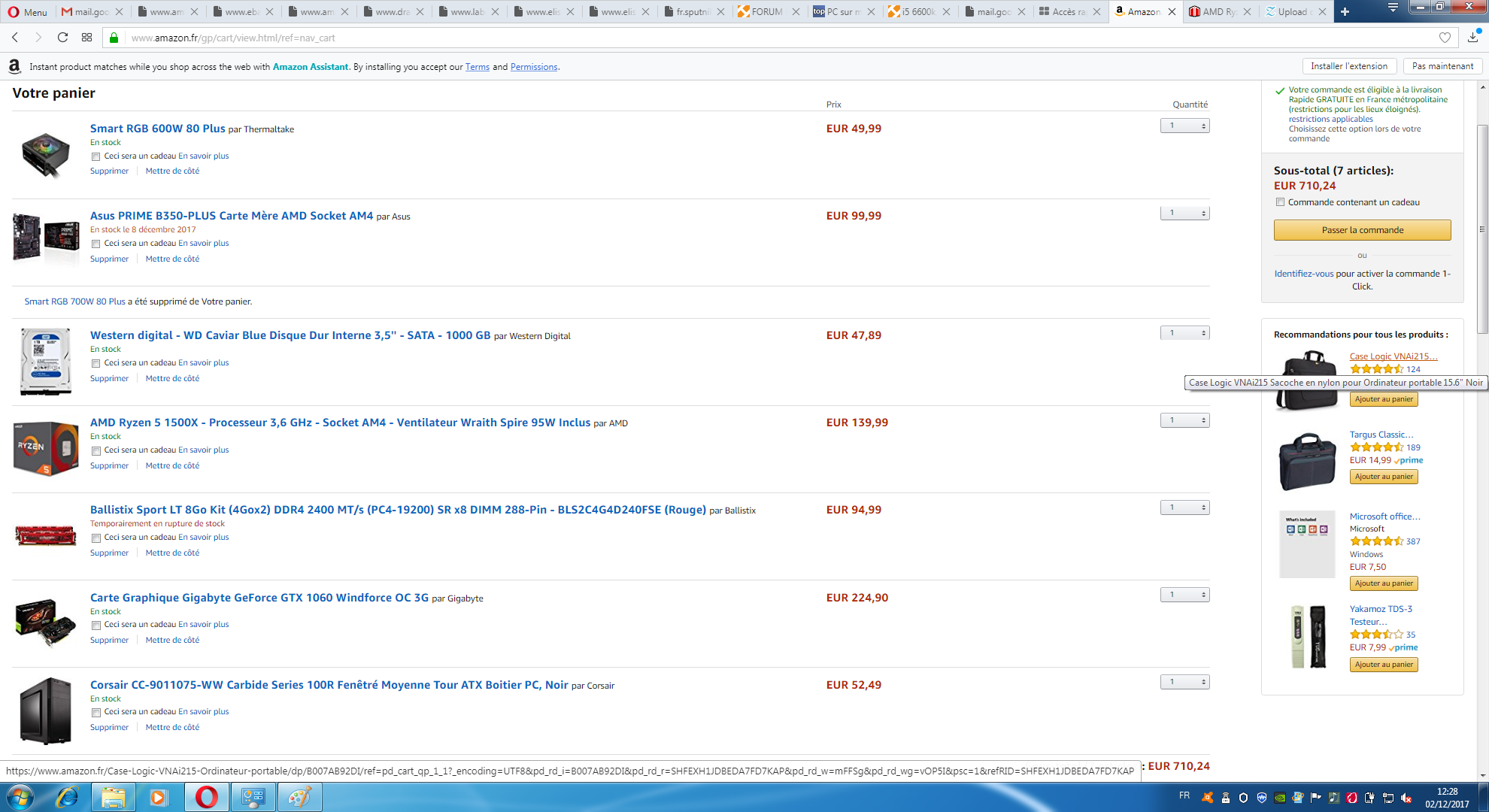
Task: Click the downloads icon in address bar
Action: click(1472, 38)
